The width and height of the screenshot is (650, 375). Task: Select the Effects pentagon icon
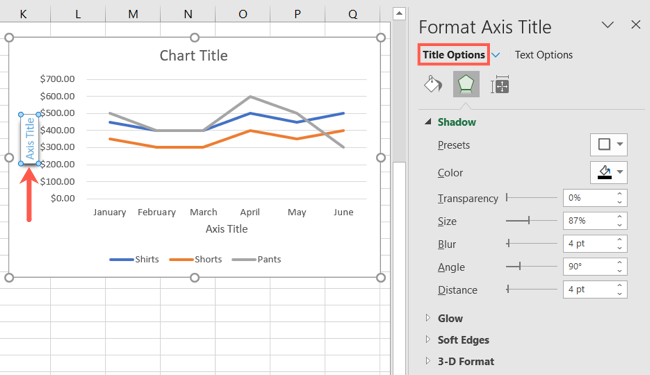coord(466,84)
